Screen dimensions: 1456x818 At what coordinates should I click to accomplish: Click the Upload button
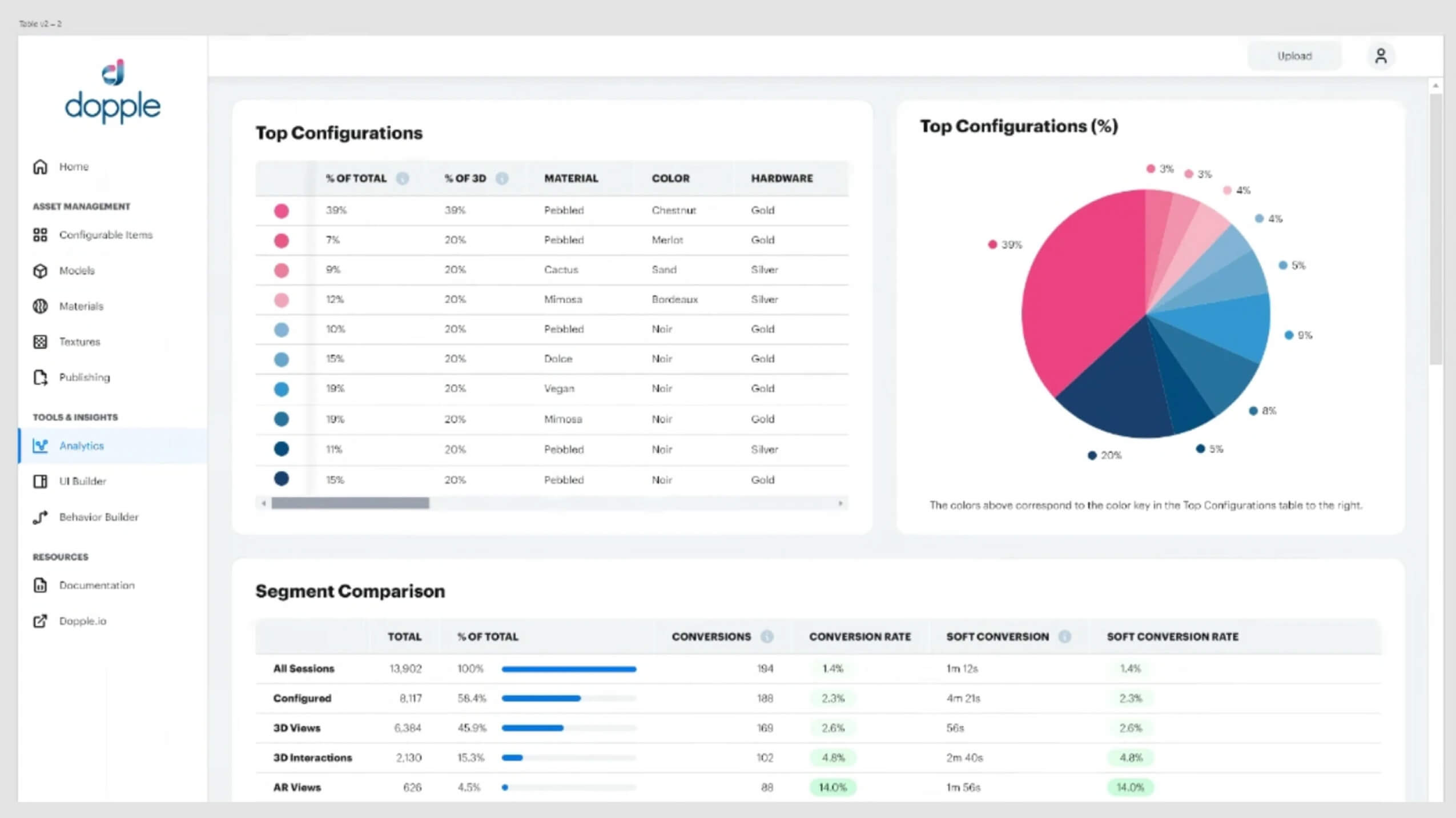[x=1294, y=56]
